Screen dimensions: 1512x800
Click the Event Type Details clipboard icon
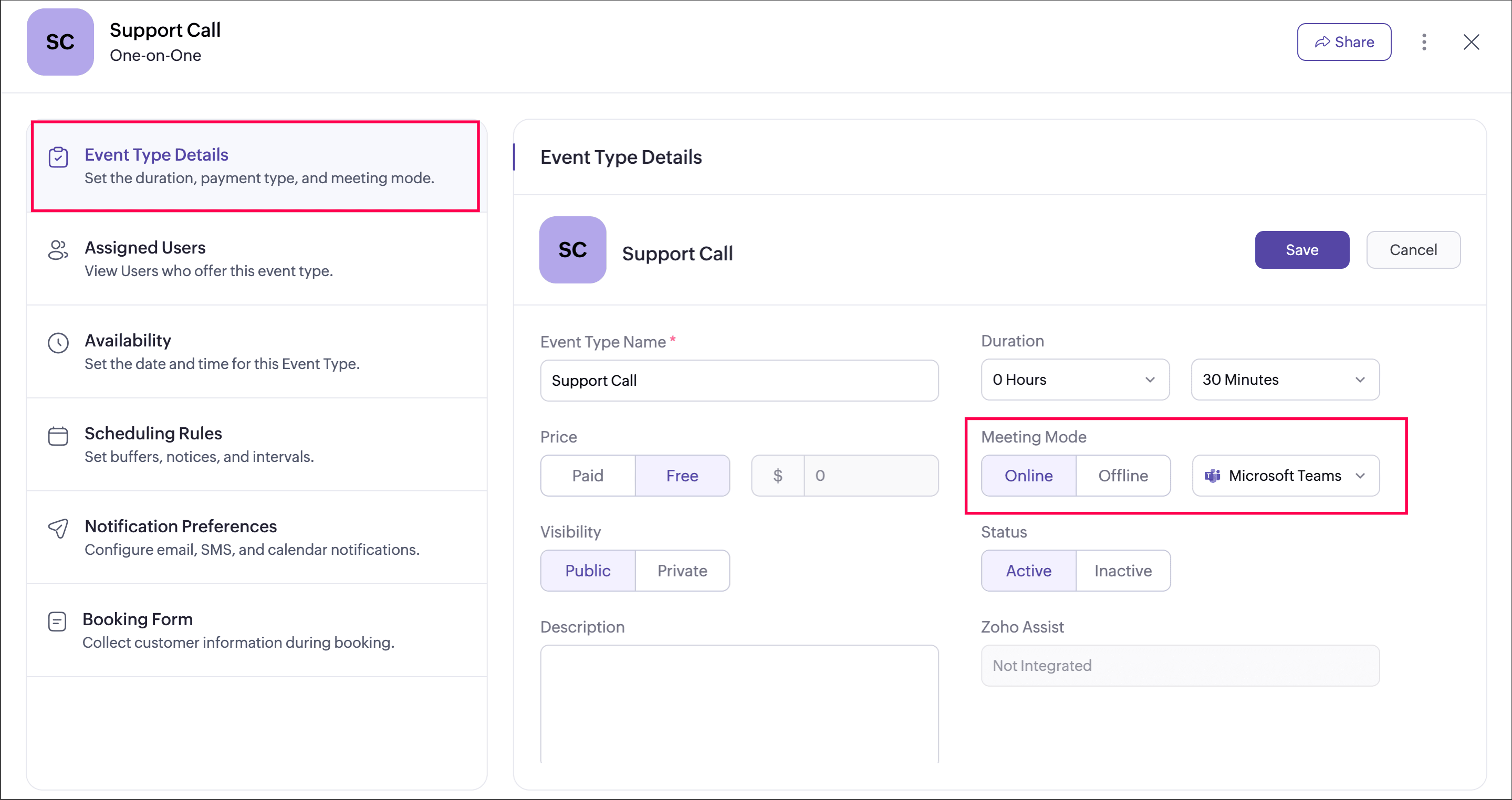click(x=58, y=157)
